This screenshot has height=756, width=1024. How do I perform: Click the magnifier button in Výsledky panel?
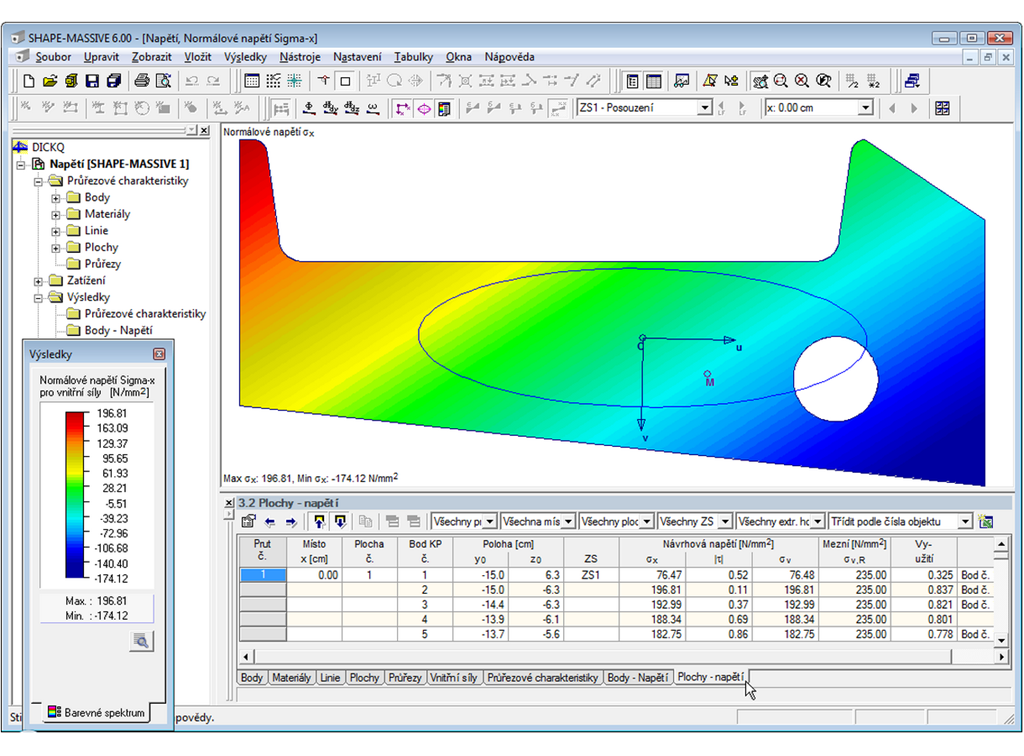pos(141,641)
